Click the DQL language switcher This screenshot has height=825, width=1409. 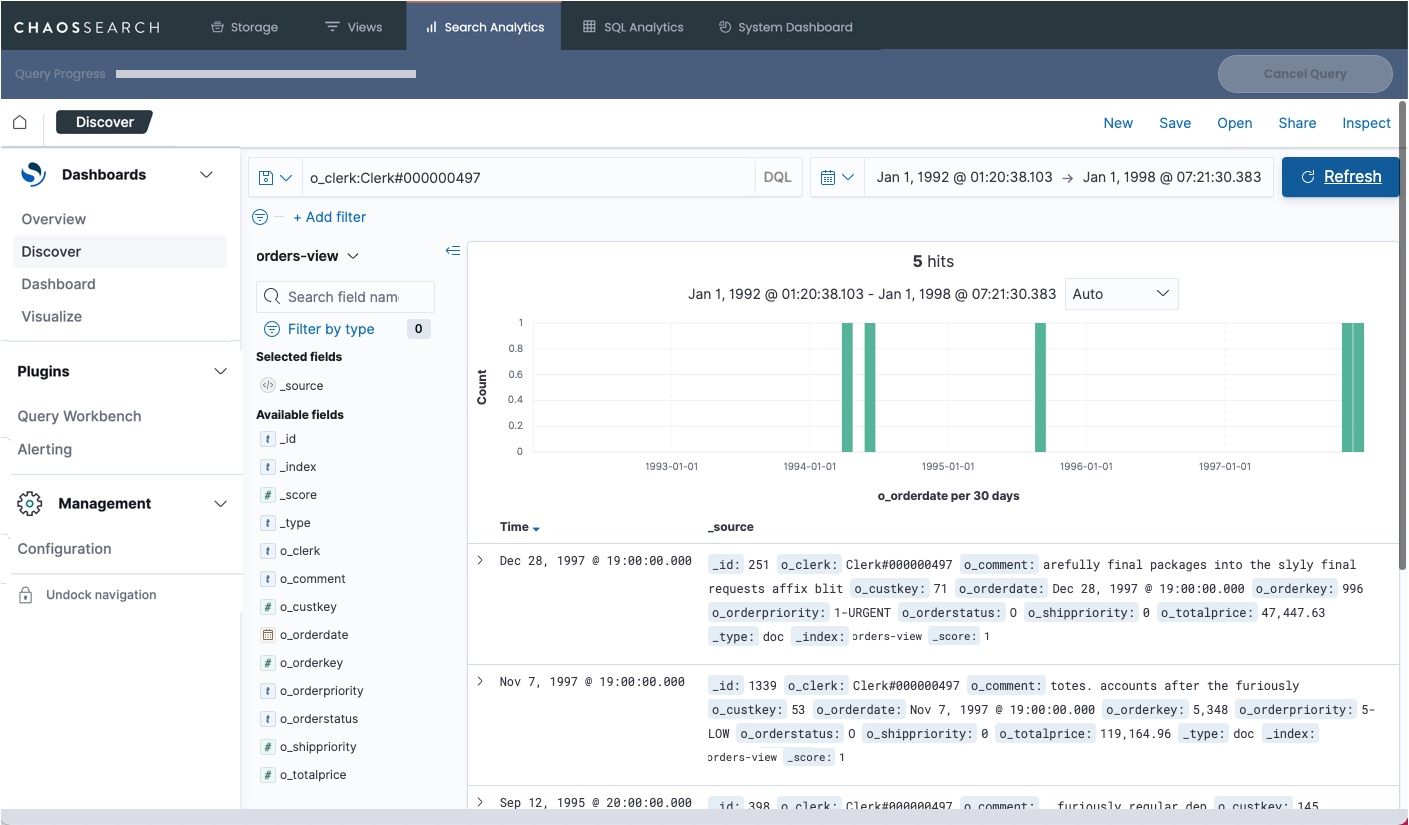(777, 177)
